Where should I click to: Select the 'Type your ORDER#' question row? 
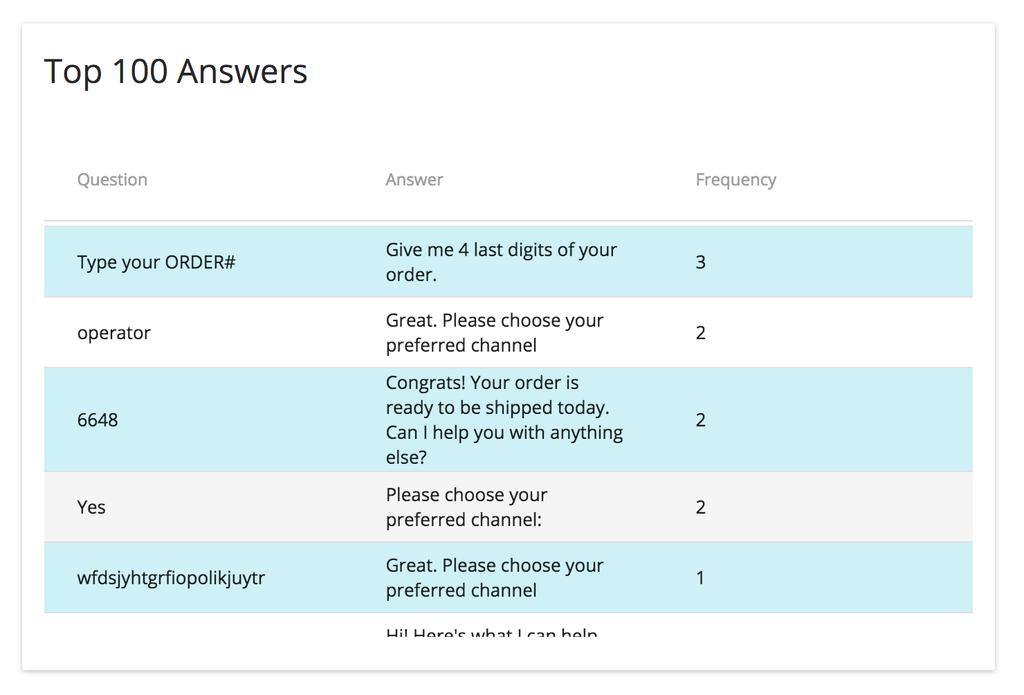pyautogui.click(x=508, y=262)
